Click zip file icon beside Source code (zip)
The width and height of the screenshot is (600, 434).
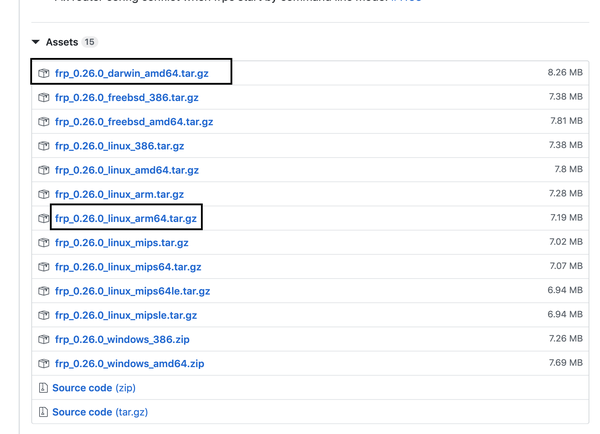coord(43,388)
